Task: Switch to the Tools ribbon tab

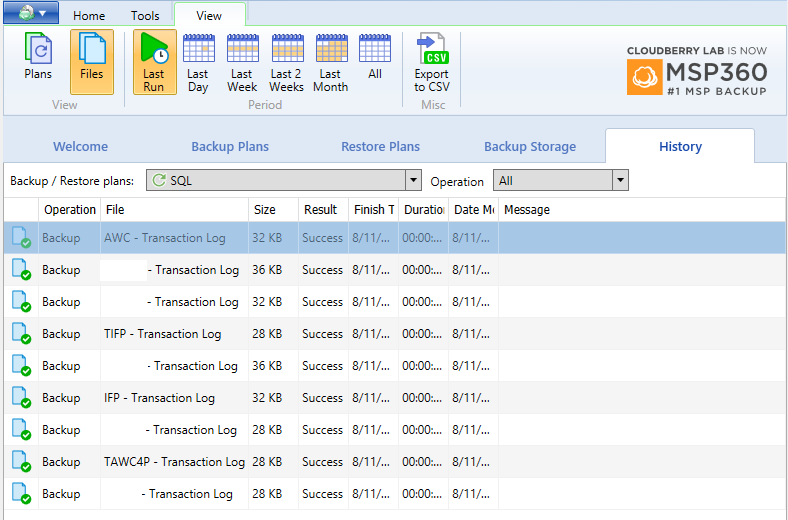Action: [x=145, y=16]
